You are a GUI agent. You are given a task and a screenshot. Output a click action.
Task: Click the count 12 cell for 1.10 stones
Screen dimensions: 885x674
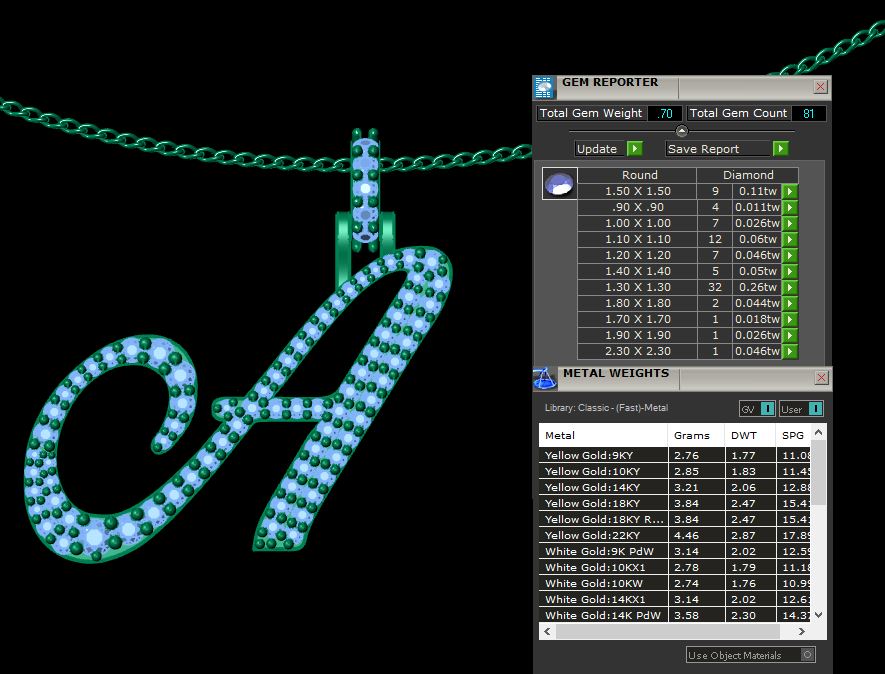tap(715, 239)
